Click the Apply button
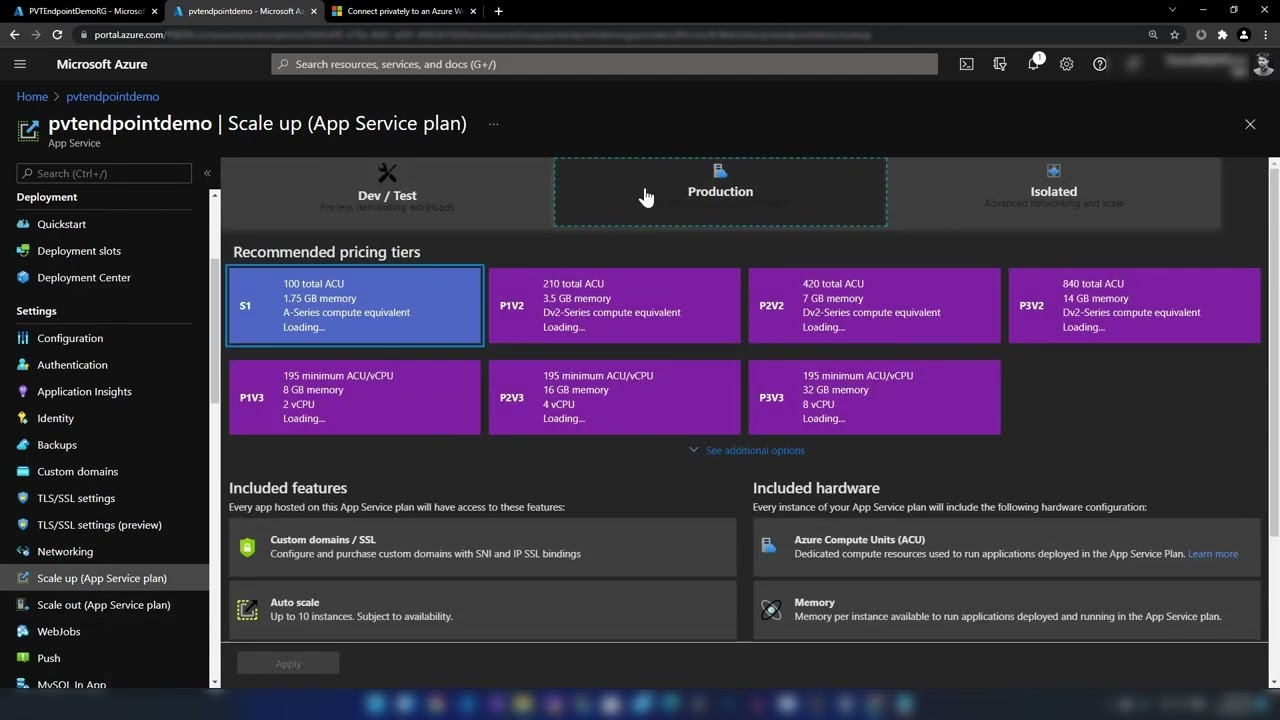1280x720 pixels. (288, 664)
